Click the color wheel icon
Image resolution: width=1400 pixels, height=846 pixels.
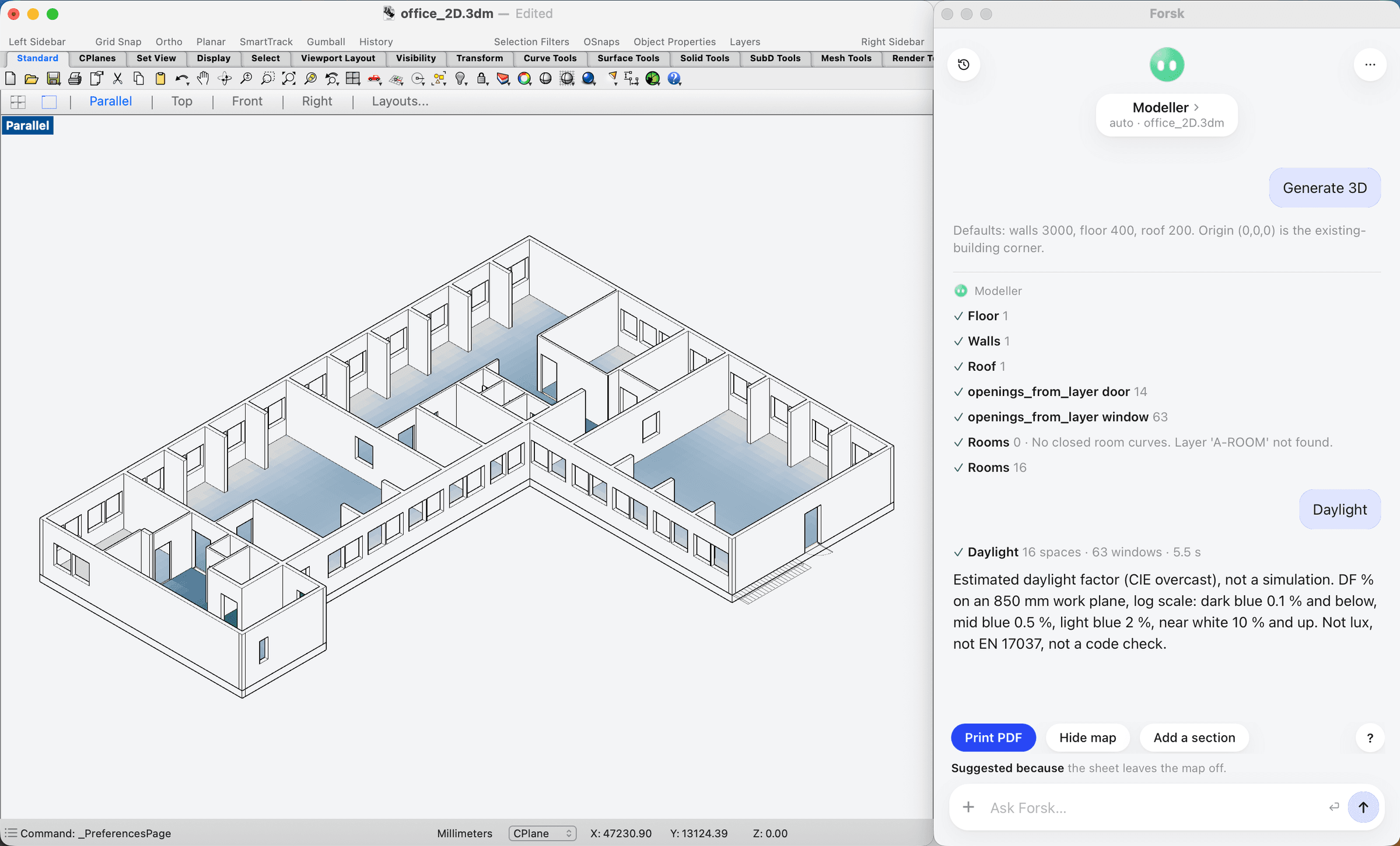pyautogui.click(x=524, y=79)
